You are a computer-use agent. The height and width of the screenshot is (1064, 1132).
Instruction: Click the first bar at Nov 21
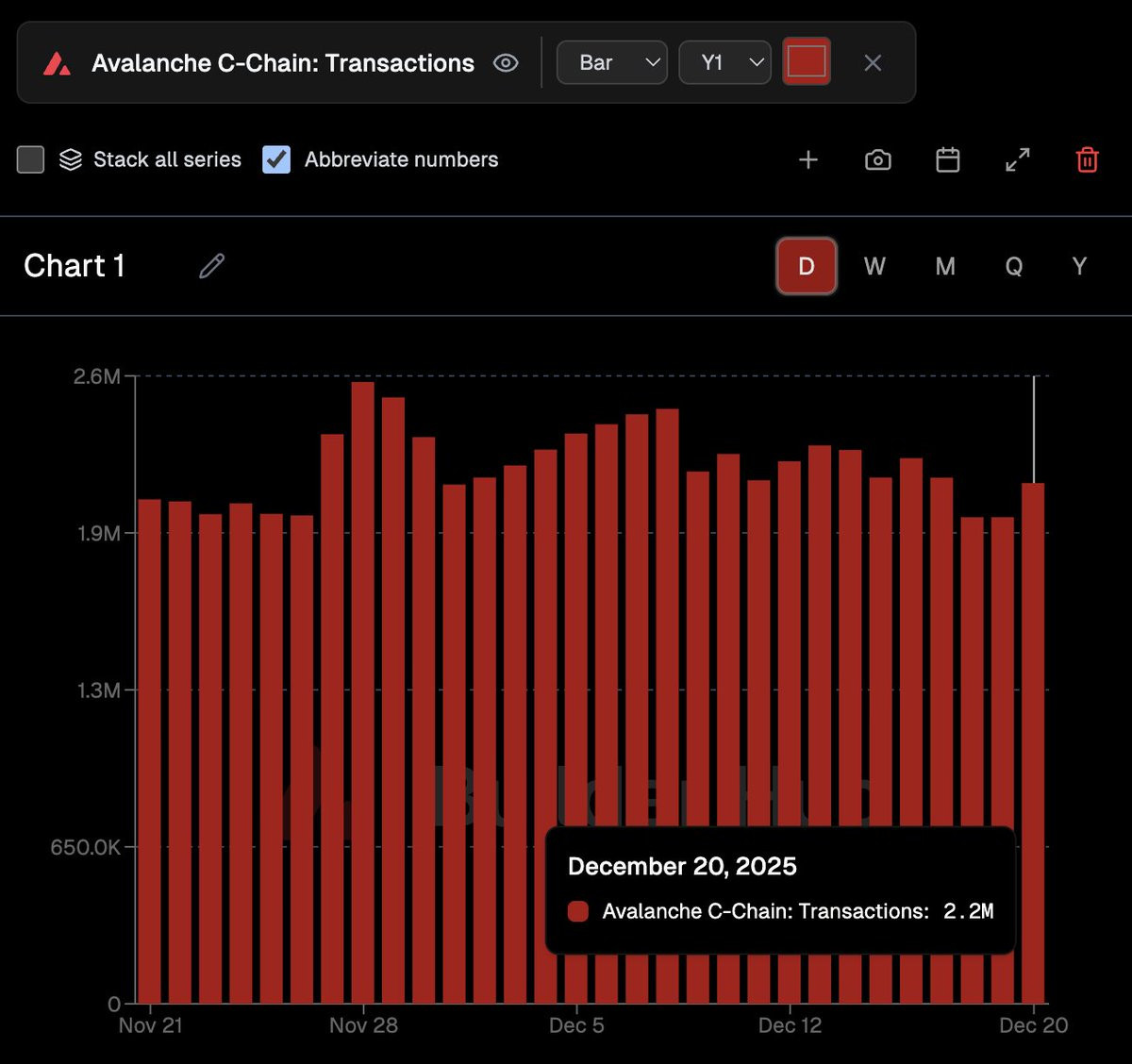click(150, 751)
